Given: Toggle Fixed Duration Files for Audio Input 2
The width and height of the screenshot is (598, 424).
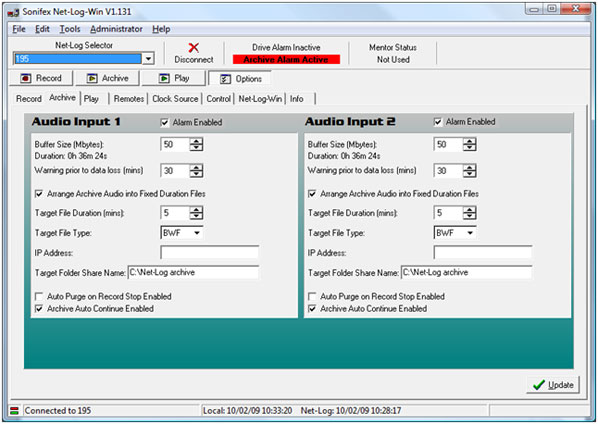Looking at the screenshot, I should click(312, 194).
